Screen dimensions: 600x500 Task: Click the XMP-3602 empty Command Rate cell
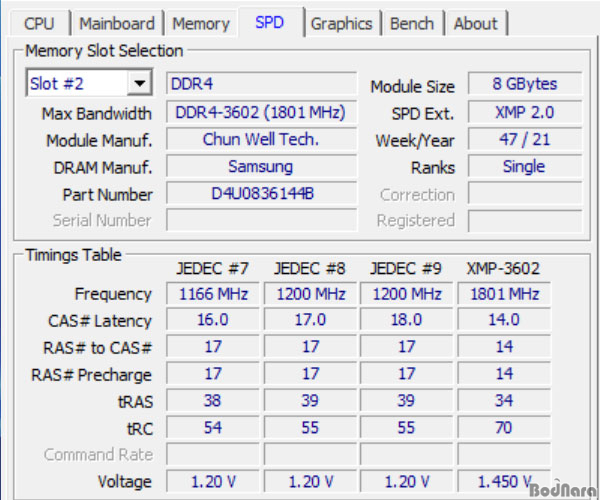click(504, 454)
